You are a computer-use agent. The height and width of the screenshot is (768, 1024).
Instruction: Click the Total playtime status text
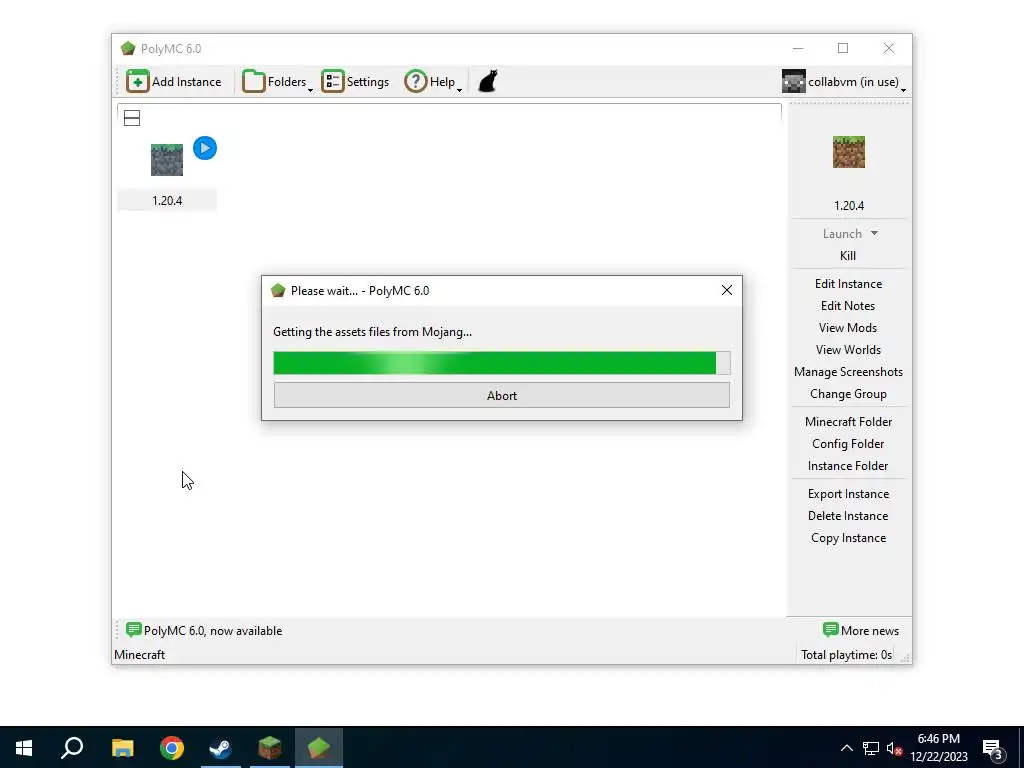846,655
